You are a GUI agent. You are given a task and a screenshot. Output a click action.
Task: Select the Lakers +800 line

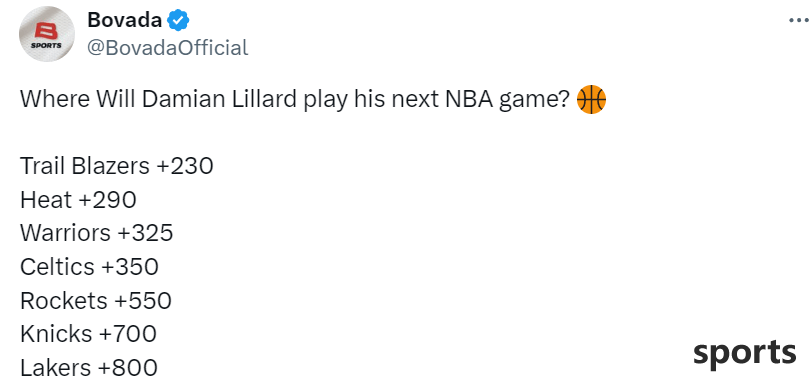pos(89,368)
